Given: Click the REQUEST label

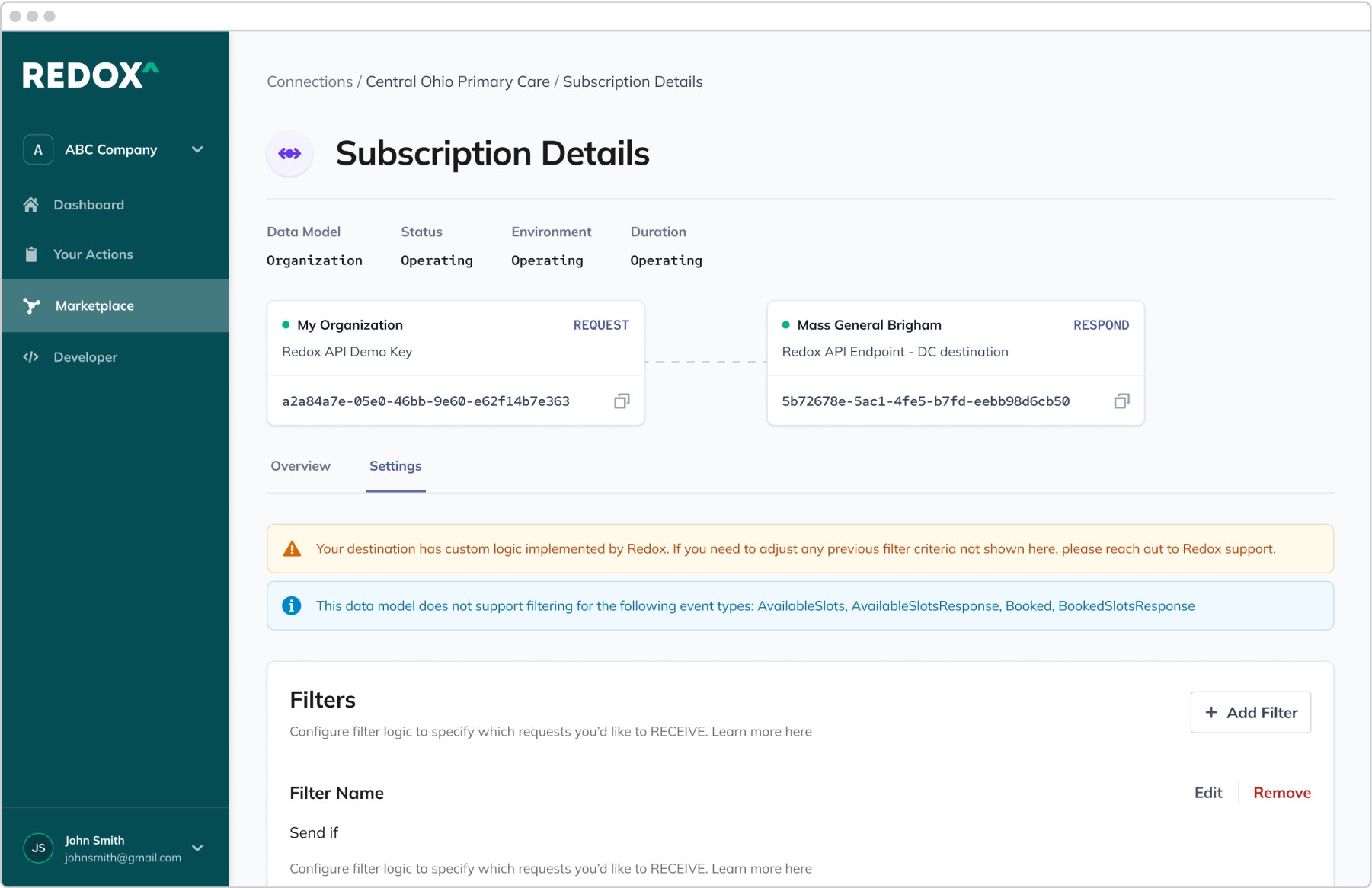Looking at the screenshot, I should tap(601, 325).
